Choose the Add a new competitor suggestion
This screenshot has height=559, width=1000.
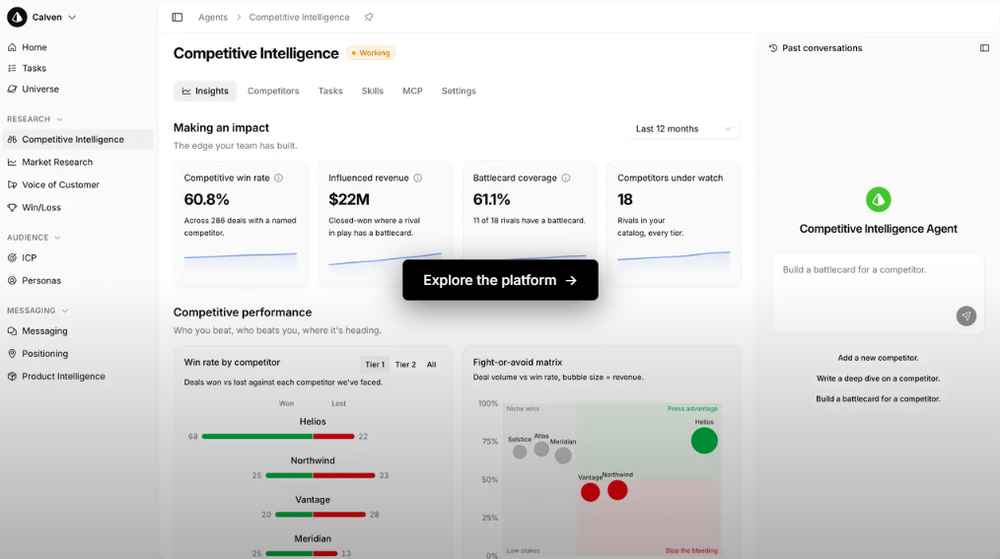(878, 358)
